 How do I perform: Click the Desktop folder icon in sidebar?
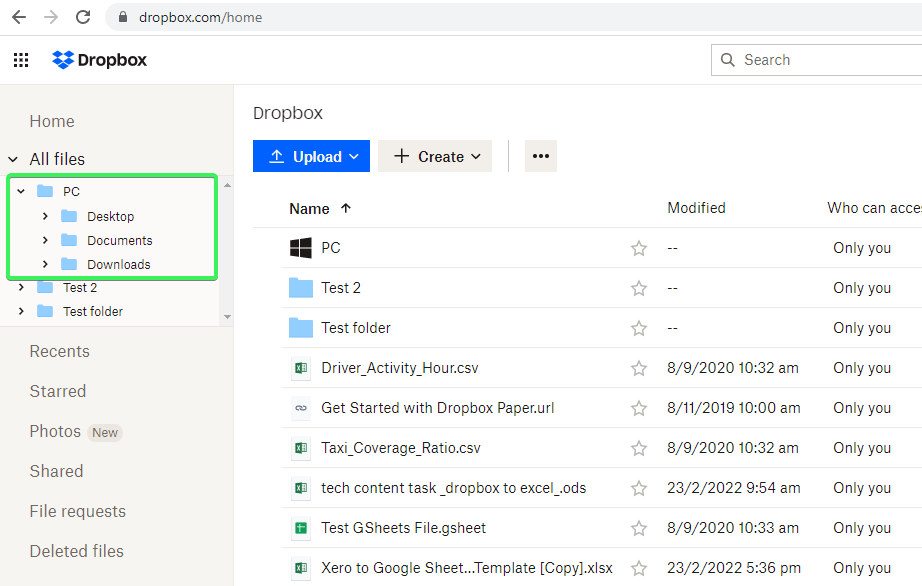pos(69,216)
